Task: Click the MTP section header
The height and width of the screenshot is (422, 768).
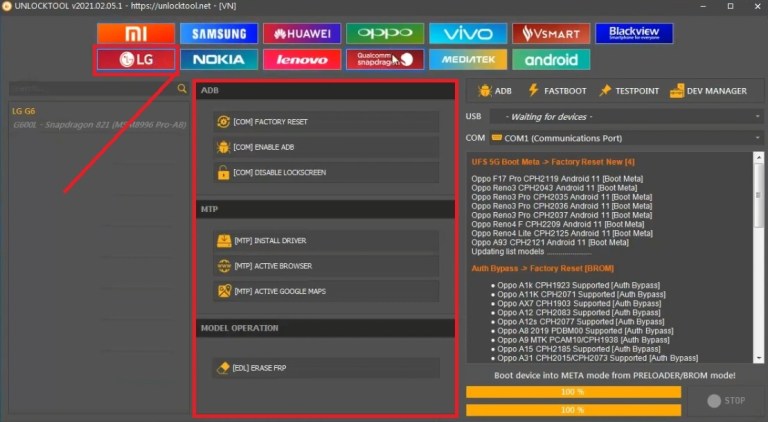Action: [x=326, y=209]
